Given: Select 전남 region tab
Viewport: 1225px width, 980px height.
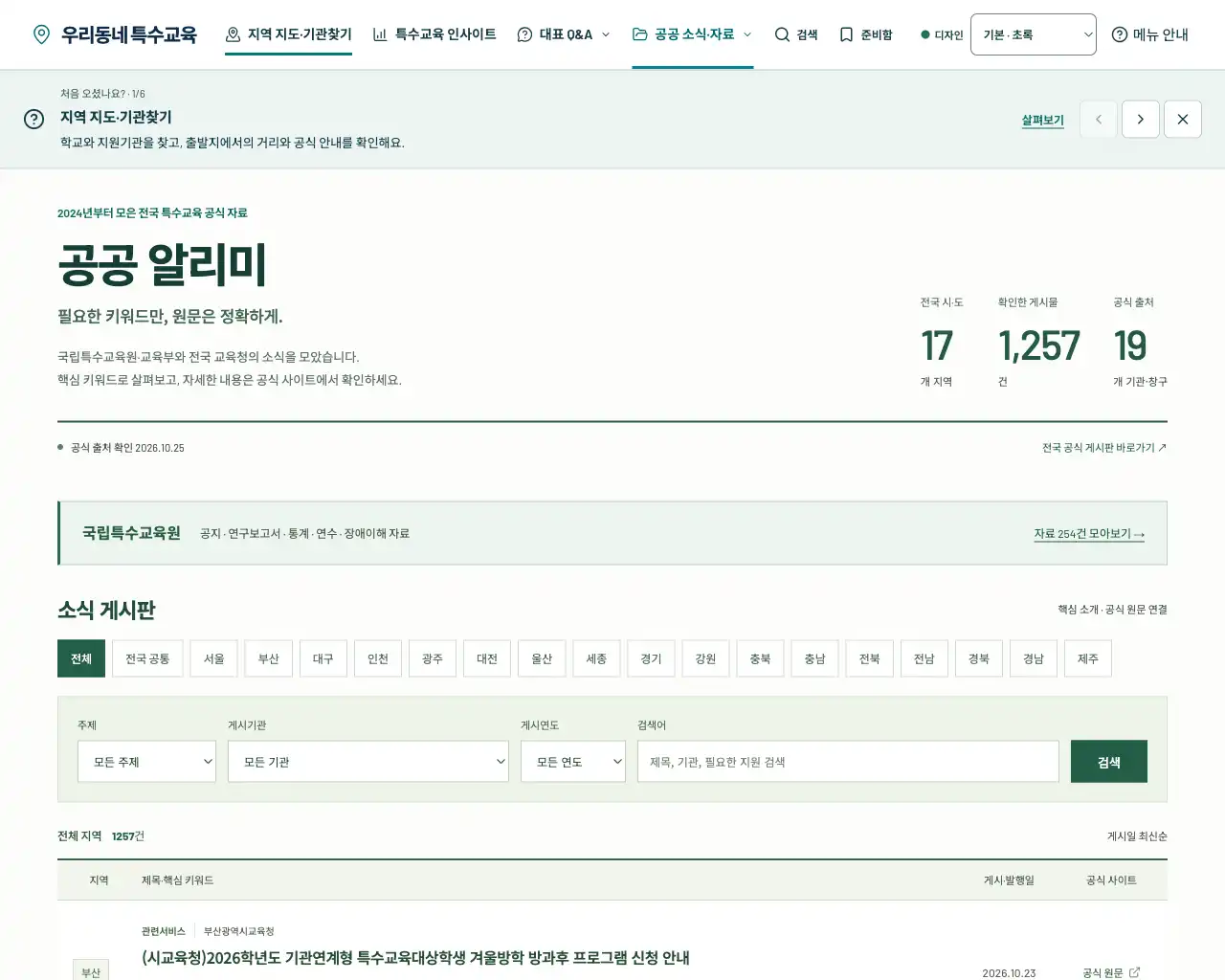Looking at the screenshot, I should (x=924, y=658).
